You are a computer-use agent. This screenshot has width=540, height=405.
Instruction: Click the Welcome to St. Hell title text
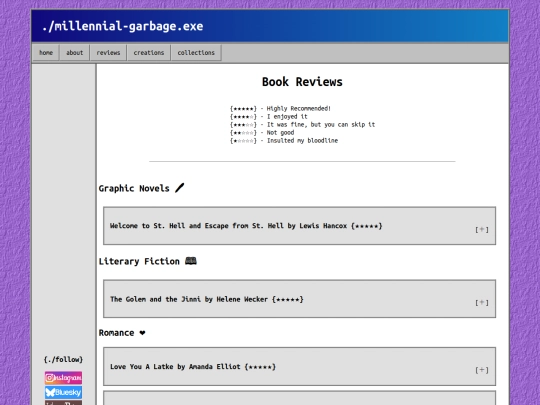pyautogui.click(x=246, y=226)
